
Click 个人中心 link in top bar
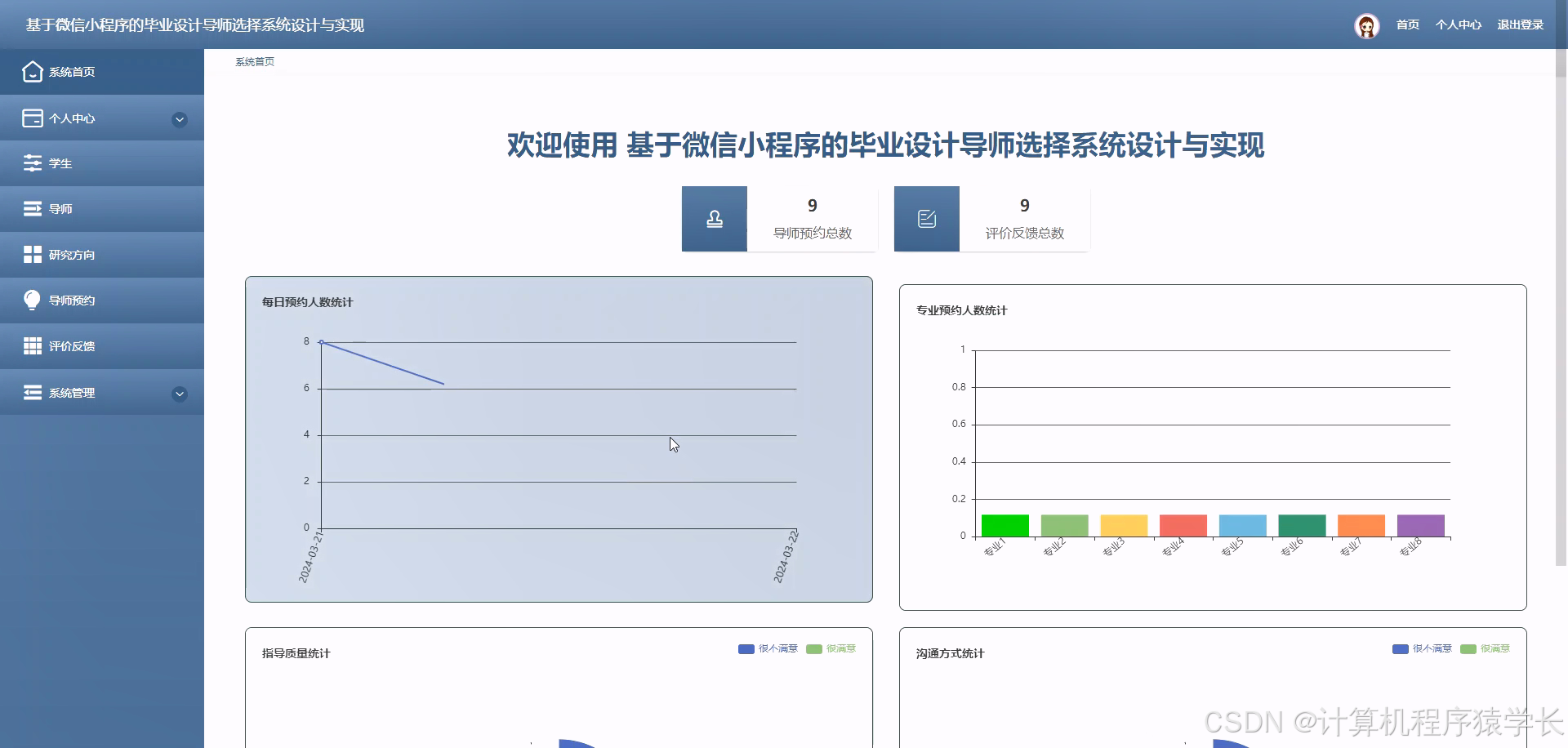click(x=1458, y=25)
